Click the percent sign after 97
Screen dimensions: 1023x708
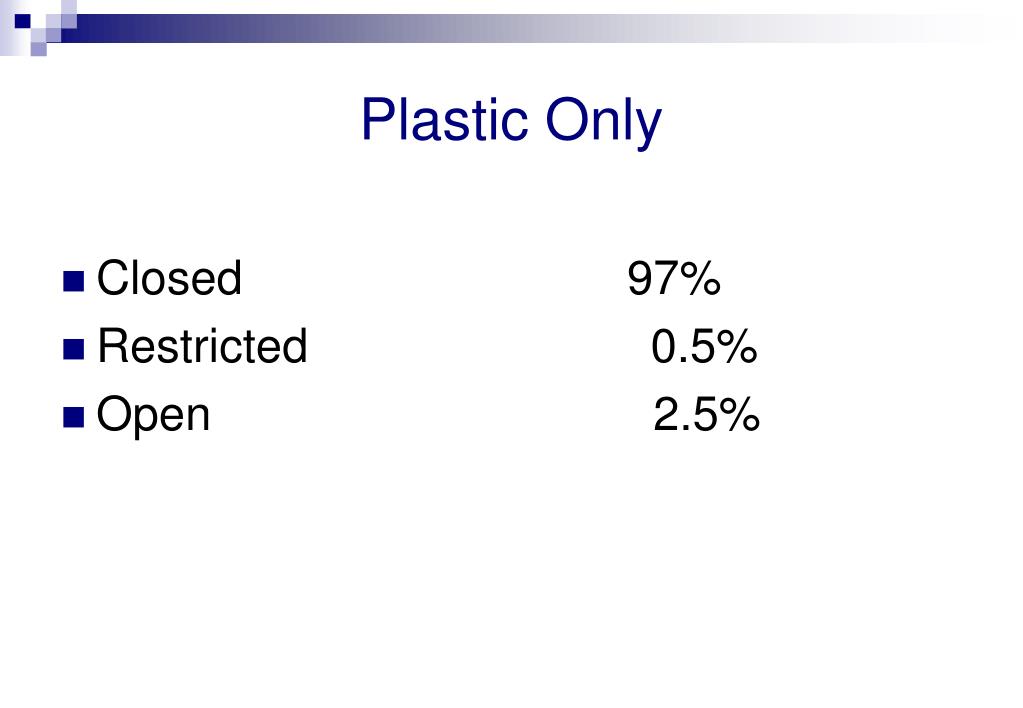693,279
